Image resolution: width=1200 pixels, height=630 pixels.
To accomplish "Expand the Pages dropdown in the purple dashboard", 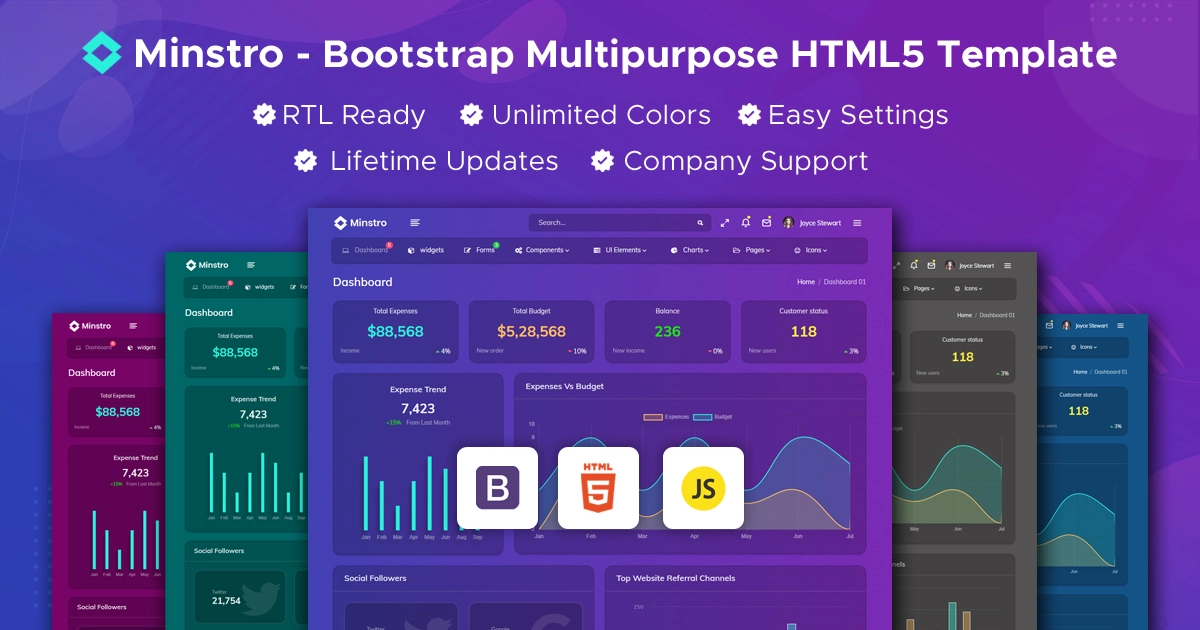I will pos(752,250).
